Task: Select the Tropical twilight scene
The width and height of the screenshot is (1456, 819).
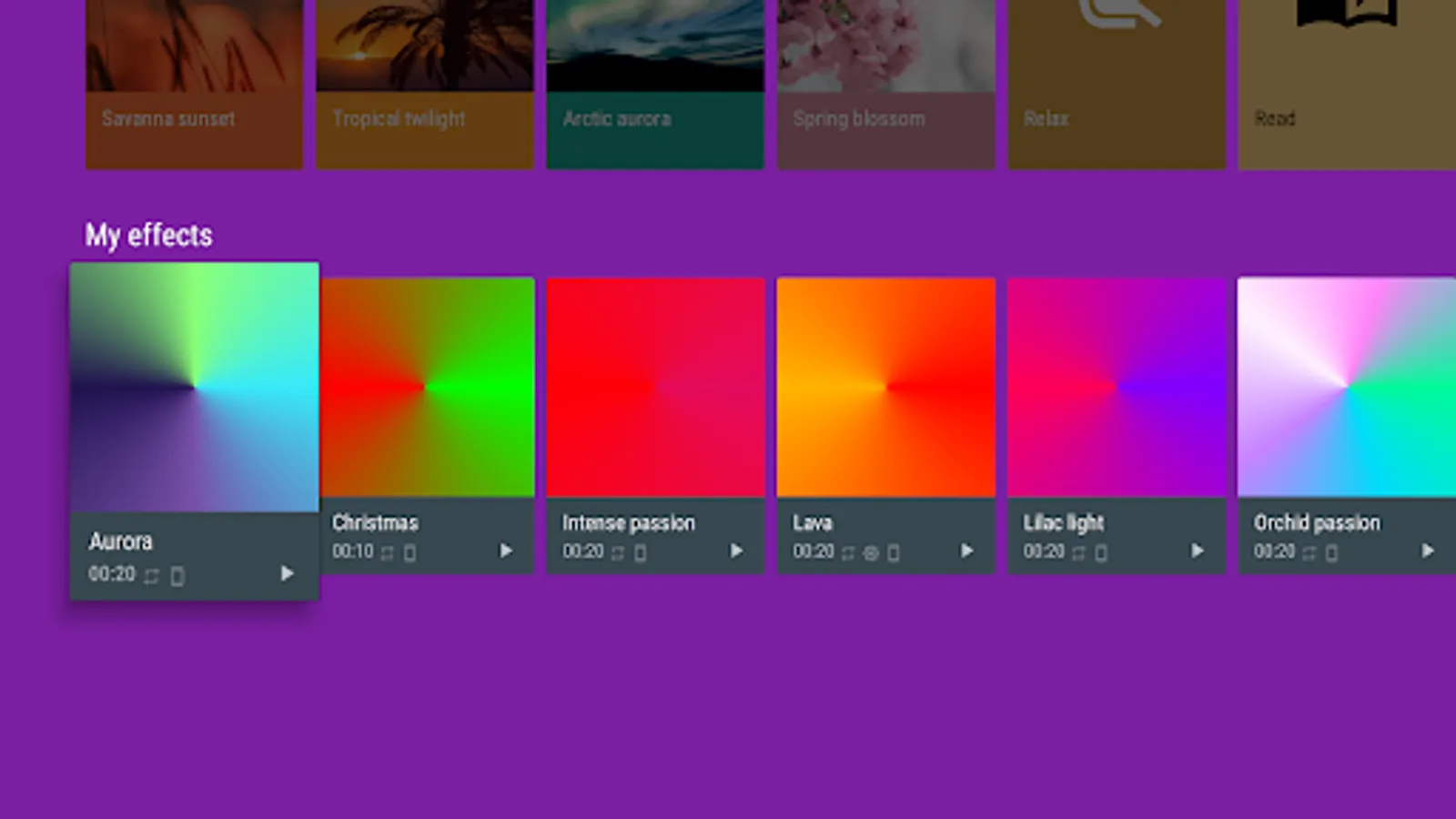Action: 425,85
